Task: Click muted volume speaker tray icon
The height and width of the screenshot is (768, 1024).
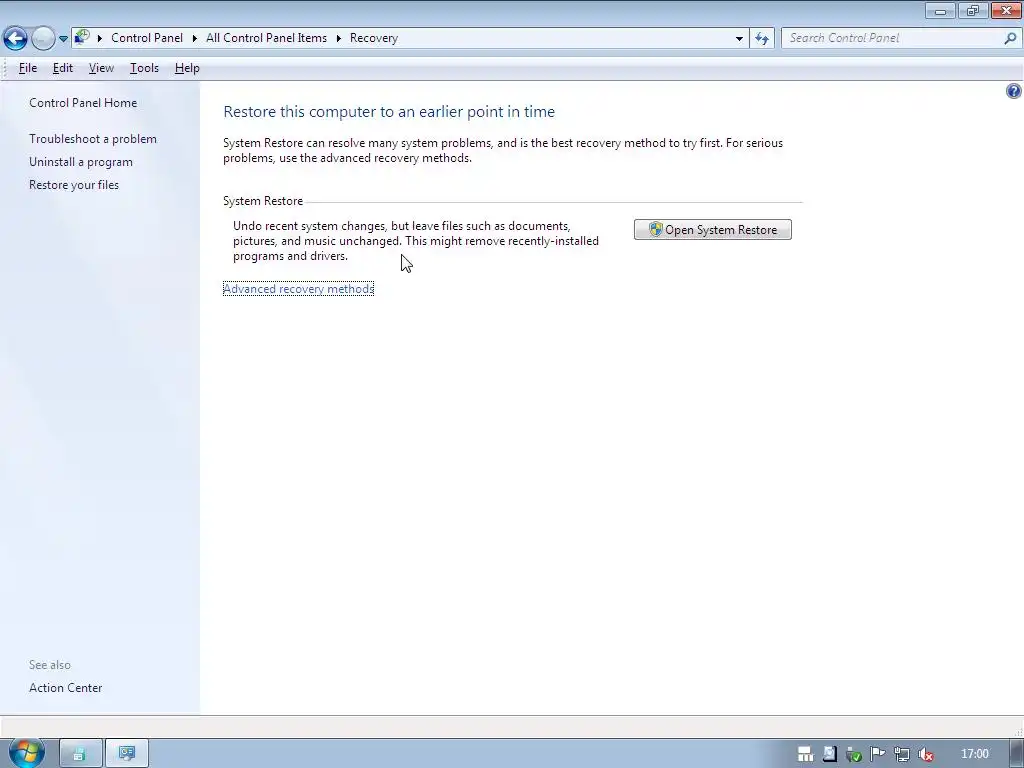Action: click(925, 754)
